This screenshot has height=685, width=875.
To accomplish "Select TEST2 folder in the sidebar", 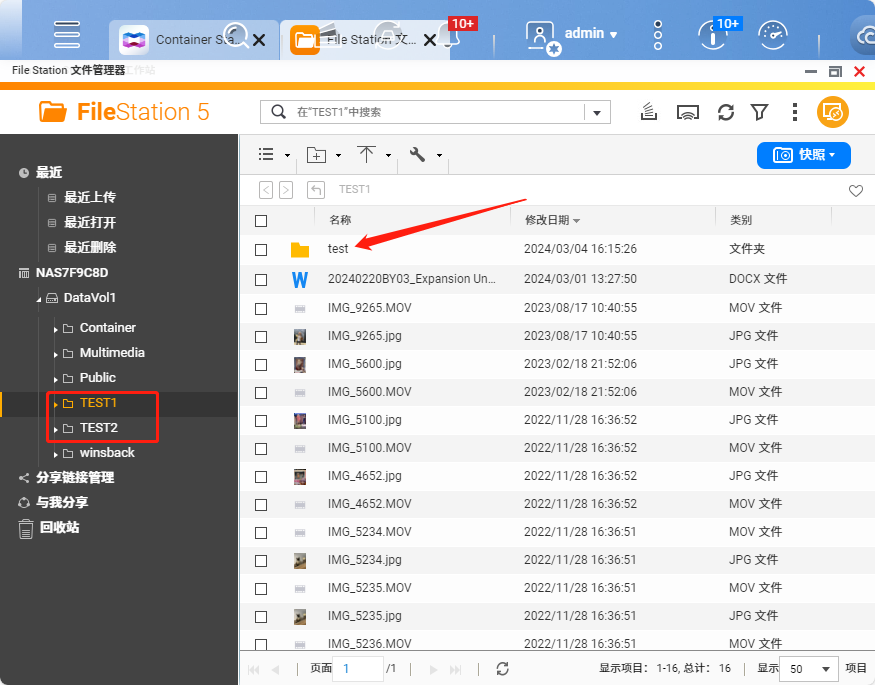I will click(x=98, y=428).
